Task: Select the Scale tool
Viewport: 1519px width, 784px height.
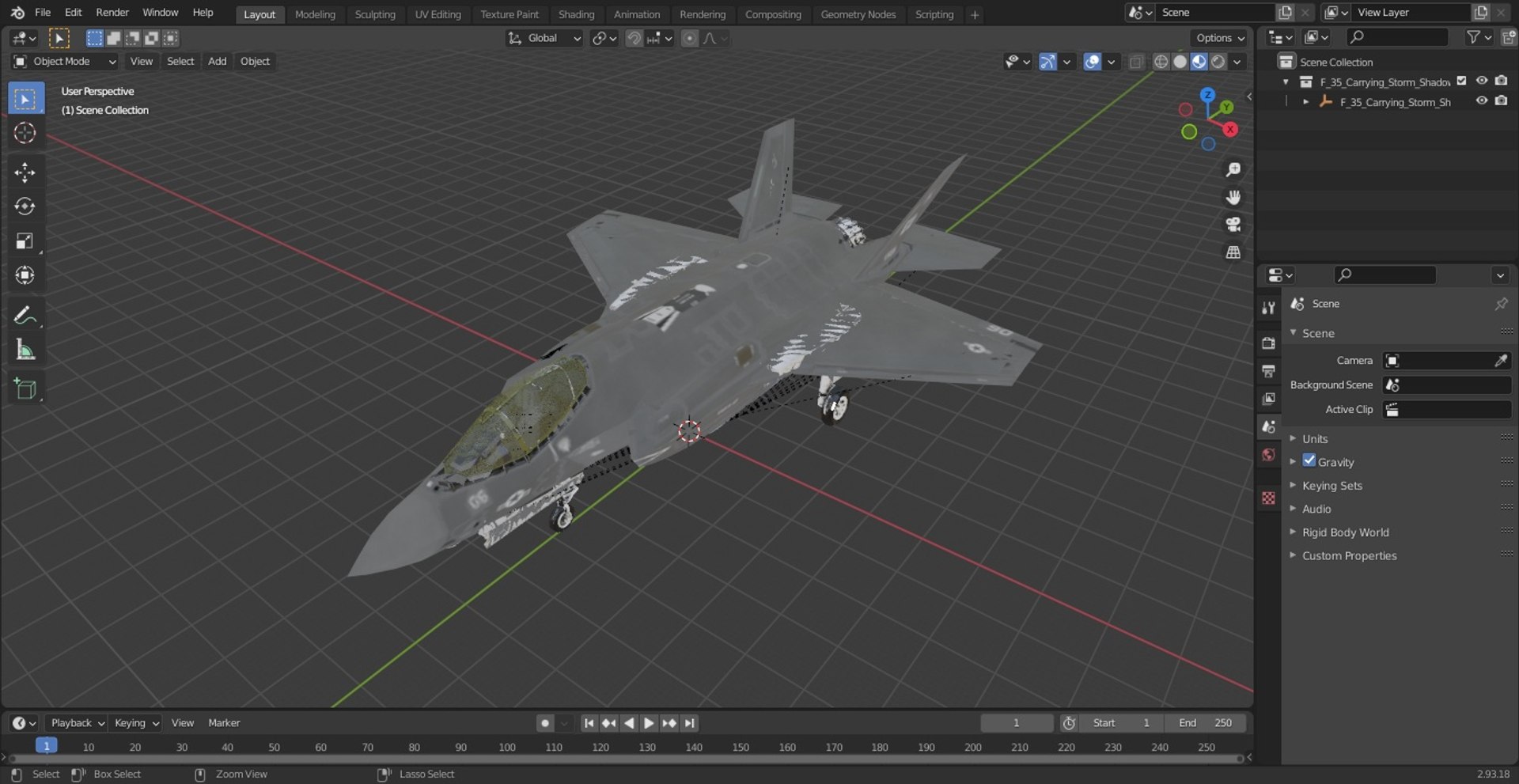Action: [25, 241]
